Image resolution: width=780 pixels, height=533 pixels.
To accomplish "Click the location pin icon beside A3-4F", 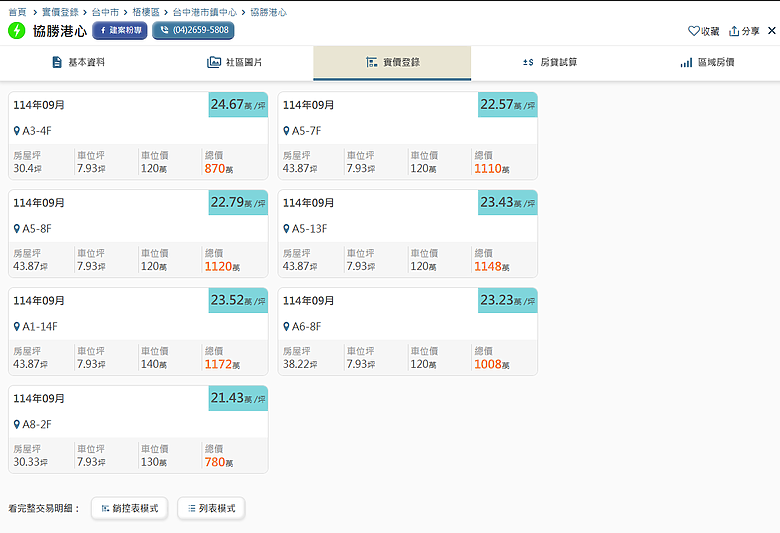I will coord(17,131).
